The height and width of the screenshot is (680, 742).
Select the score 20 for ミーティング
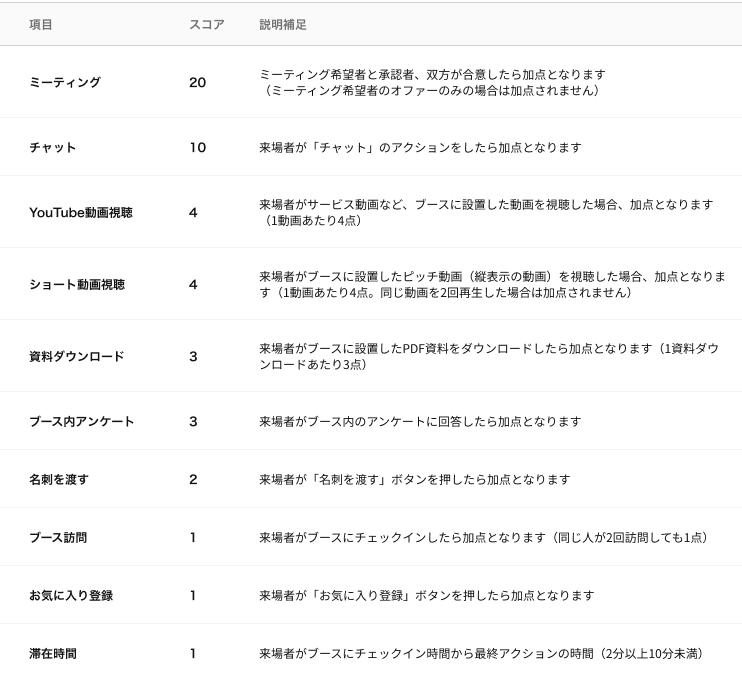198,82
